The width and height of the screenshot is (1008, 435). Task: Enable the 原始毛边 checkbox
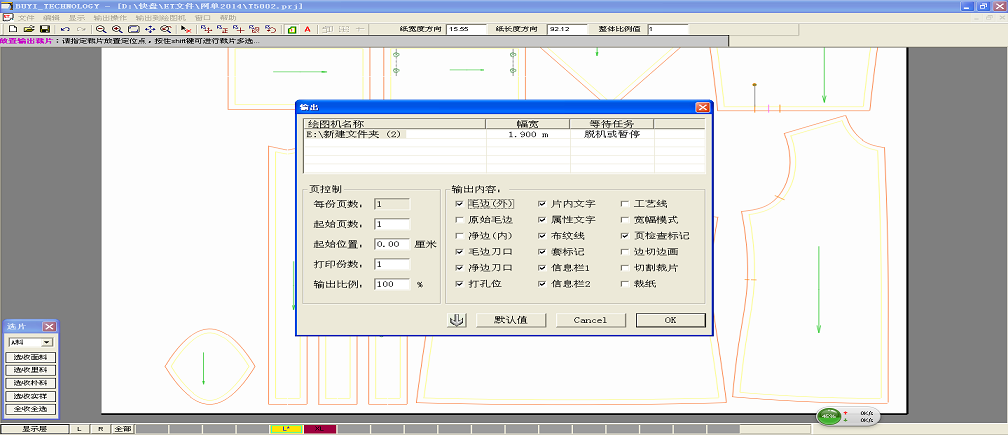point(459,220)
